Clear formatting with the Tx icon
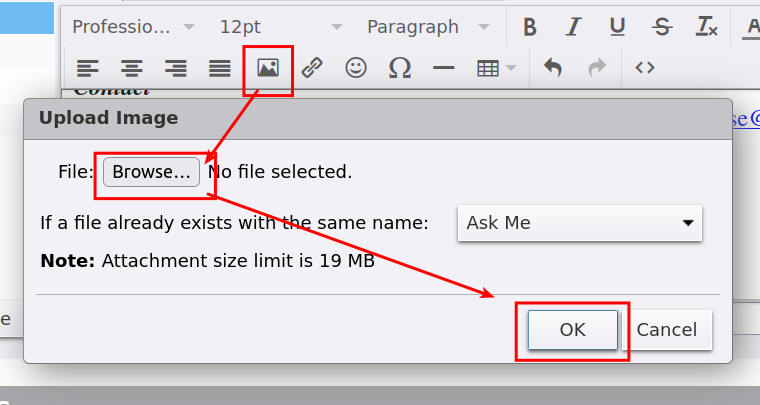760x405 pixels. 706,27
